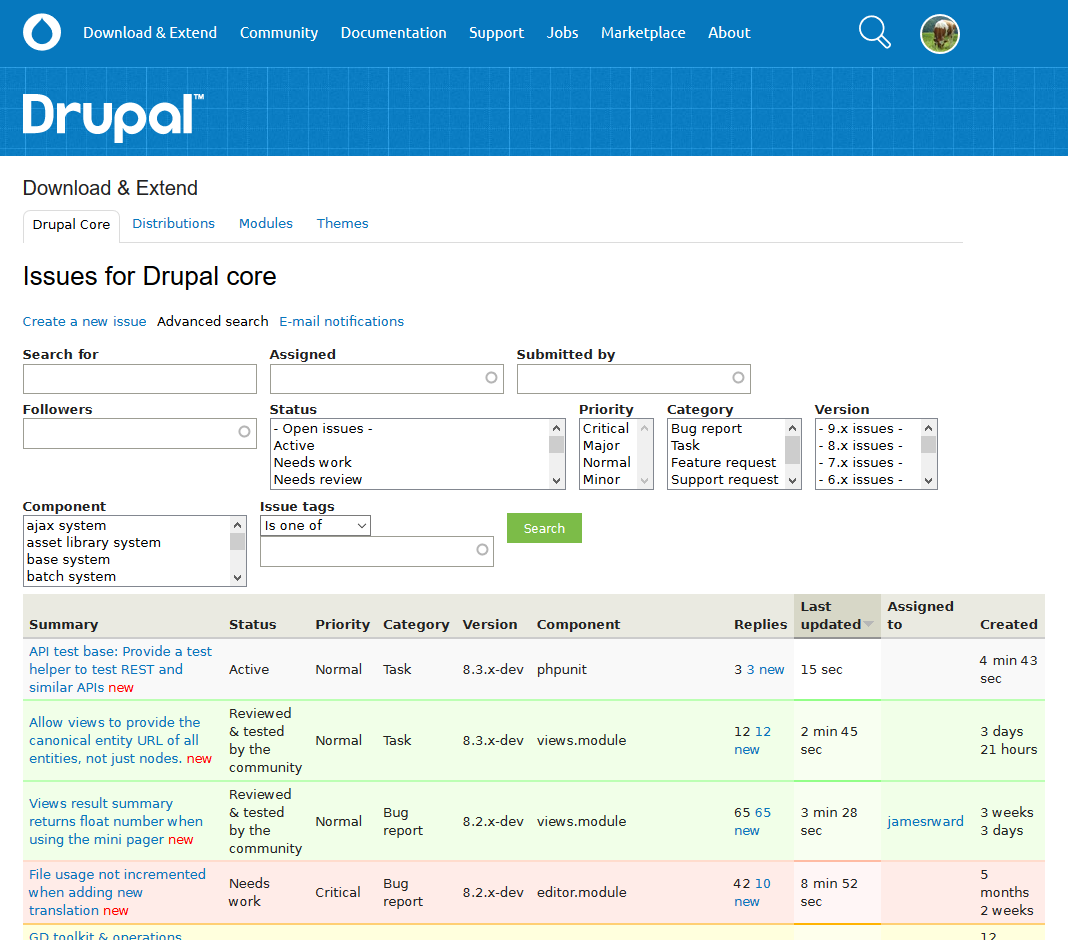Open the Community menu

pyautogui.click(x=279, y=33)
